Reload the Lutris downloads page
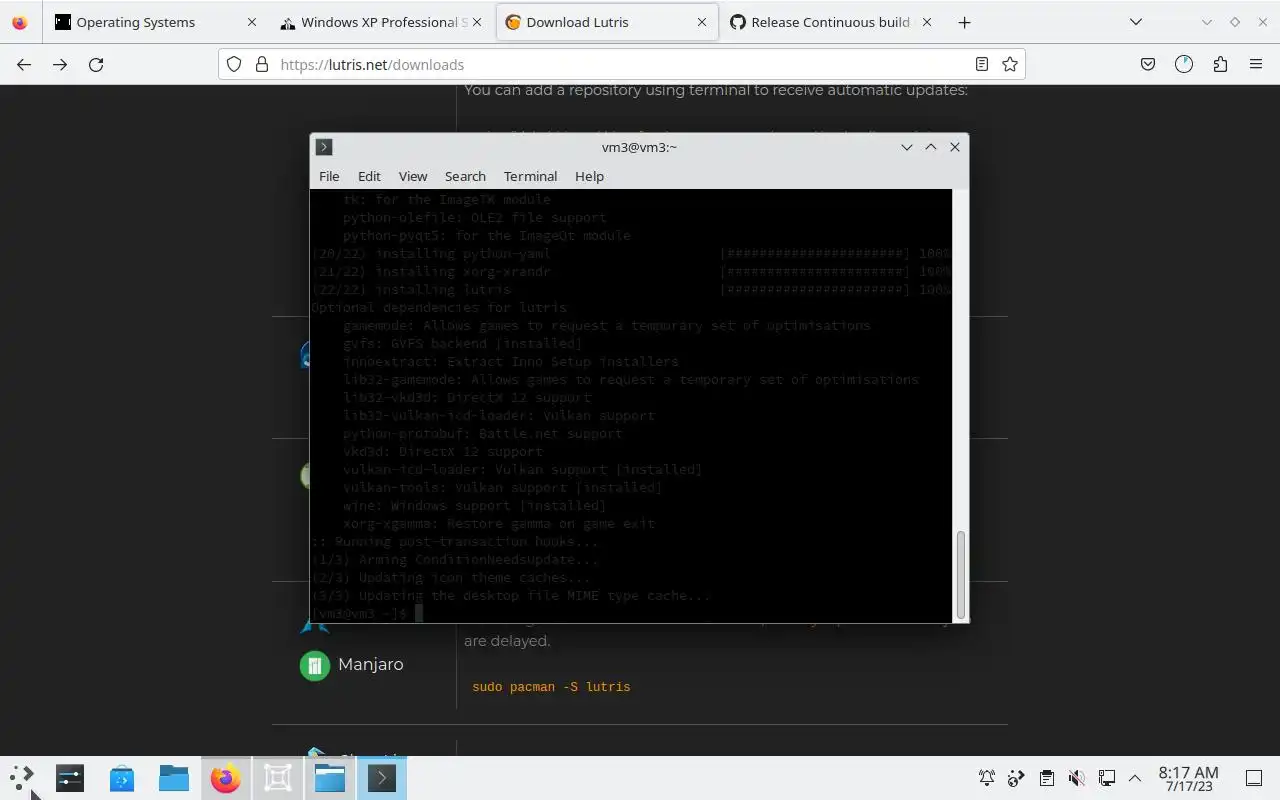 (x=96, y=64)
